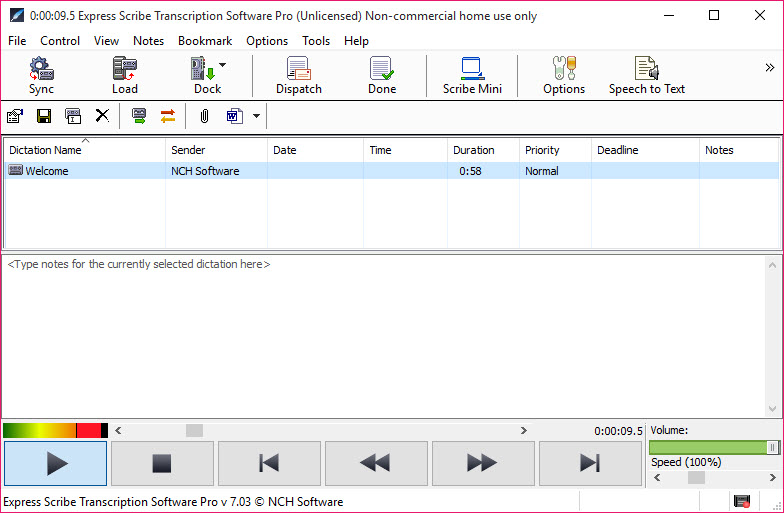Increase speed with the right arrow
This screenshot has width=784, height=513.
coord(772,478)
